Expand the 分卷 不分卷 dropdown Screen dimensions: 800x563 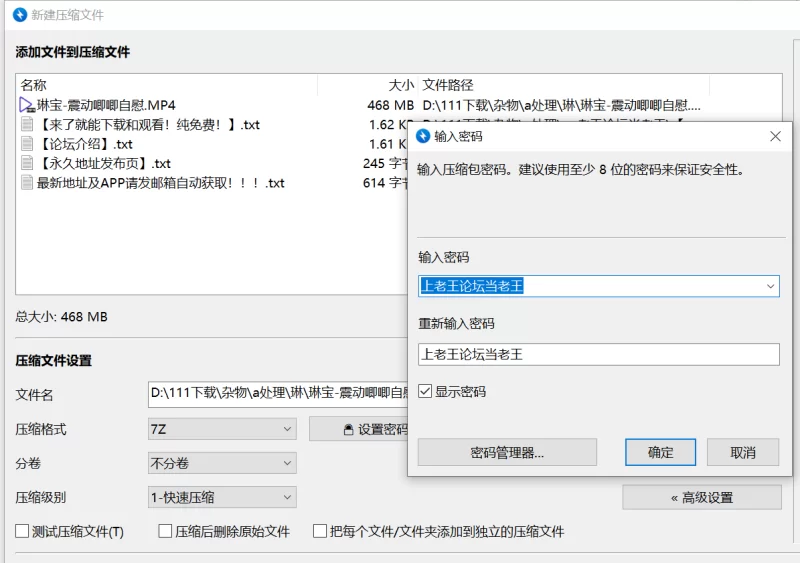(x=222, y=463)
